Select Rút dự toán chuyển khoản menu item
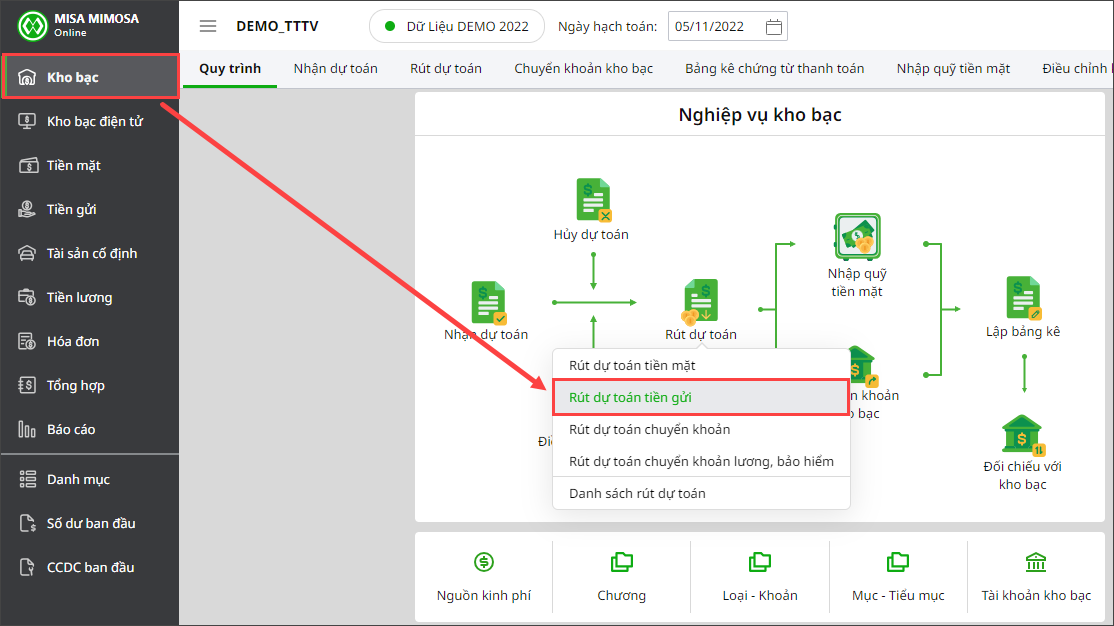Screen dimensions: 1114x626 pos(701,429)
